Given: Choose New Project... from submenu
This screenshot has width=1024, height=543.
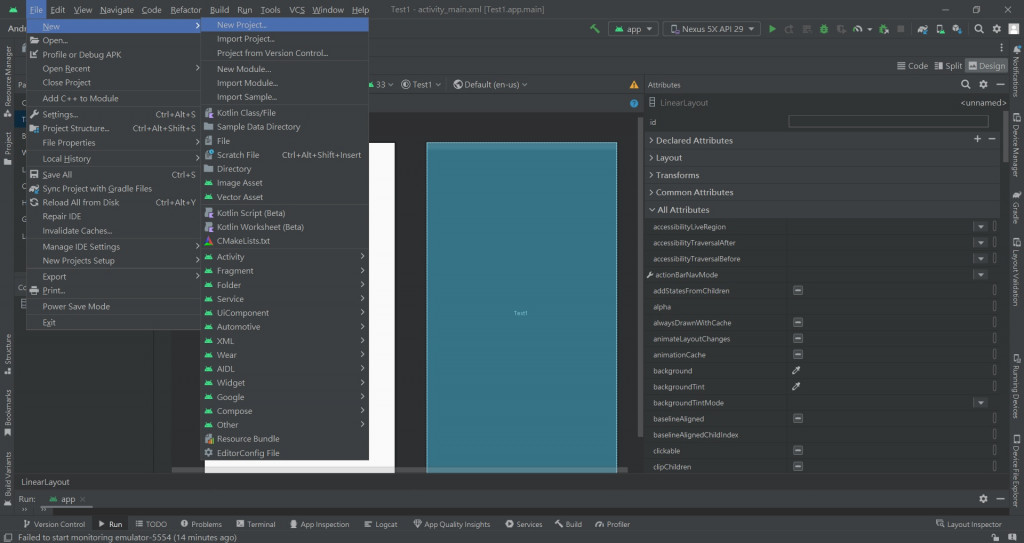Looking at the screenshot, I should (285, 25).
